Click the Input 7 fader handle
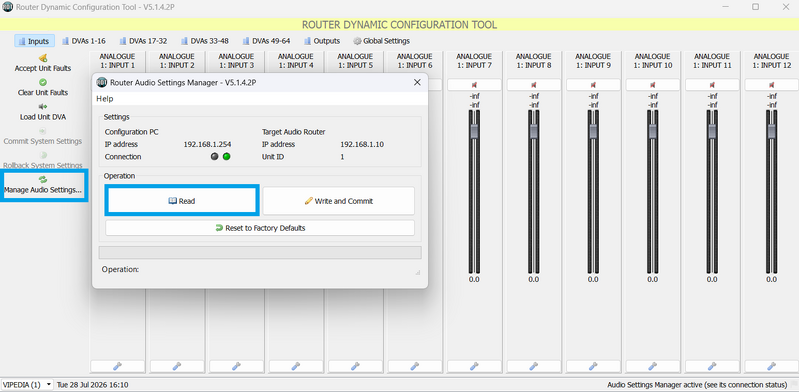This screenshot has width=799, height=392. point(474,132)
